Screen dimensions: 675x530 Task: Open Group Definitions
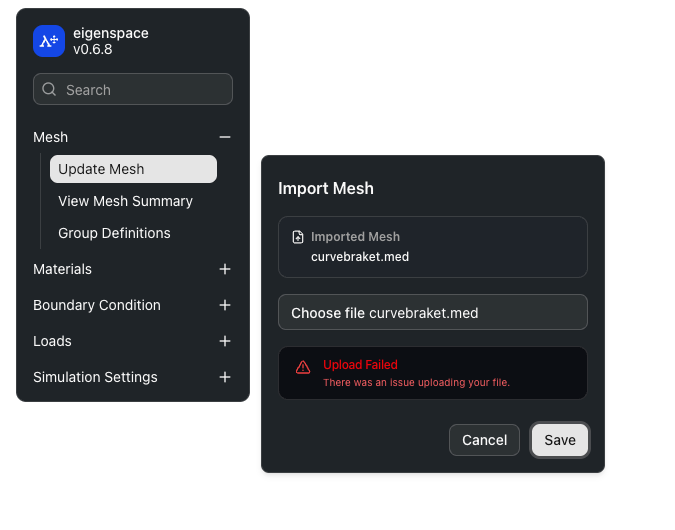pos(114,233)
